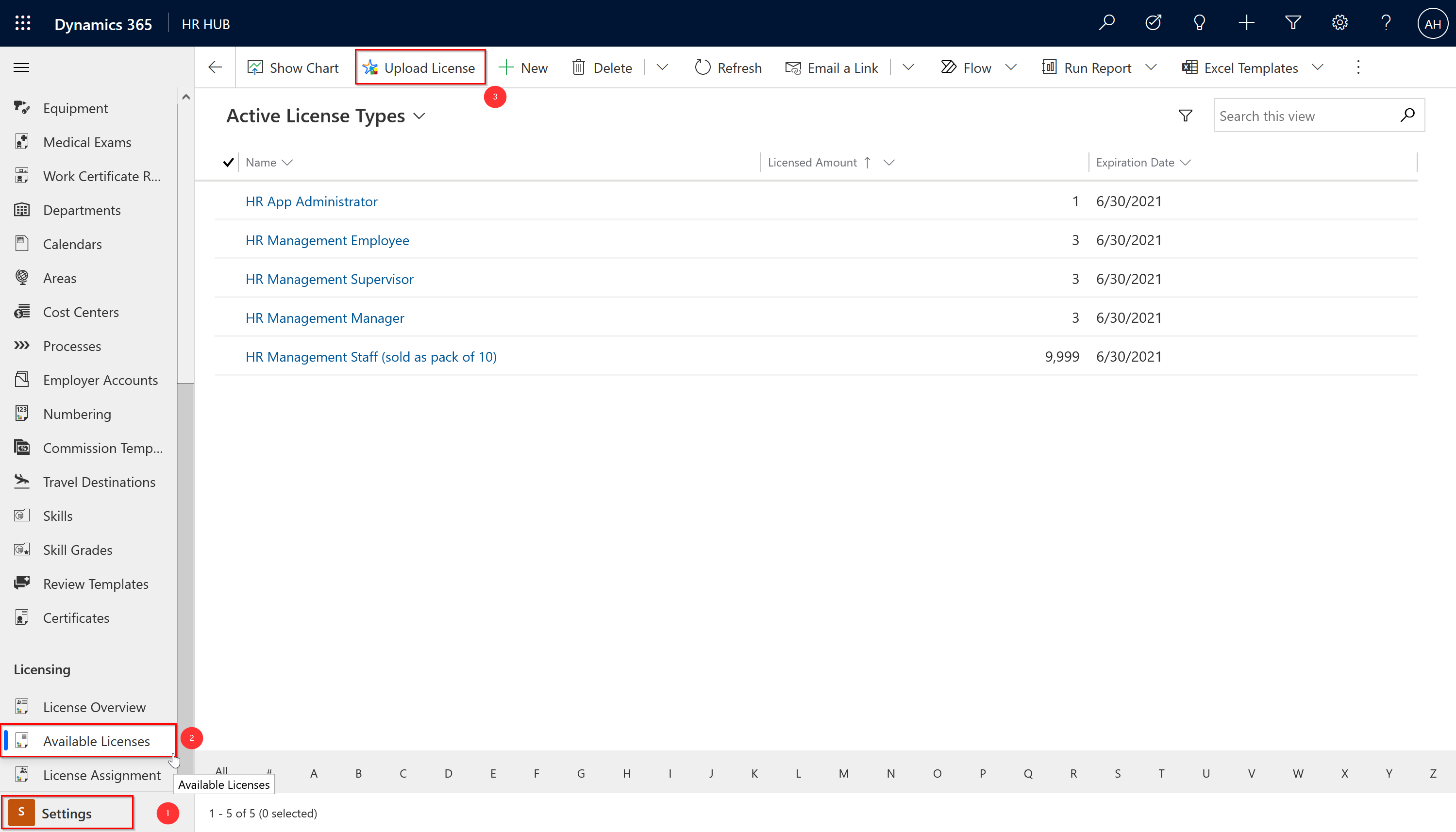Viewport: 1456px width, 832px height.
Task: Click the help question mark icon
Action: point(1386,23)
